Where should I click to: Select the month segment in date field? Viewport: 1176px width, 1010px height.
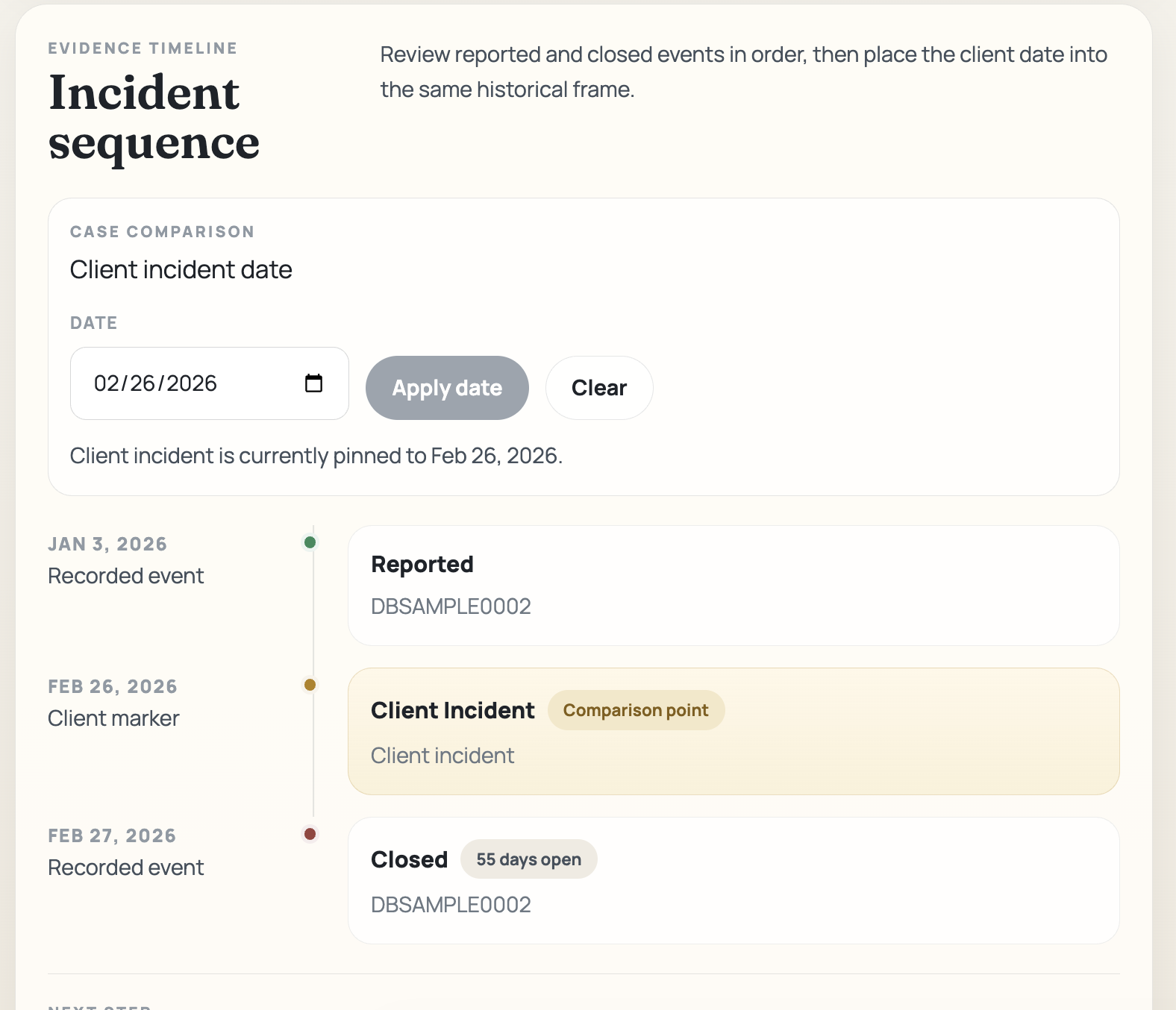(x=106, y=383)
